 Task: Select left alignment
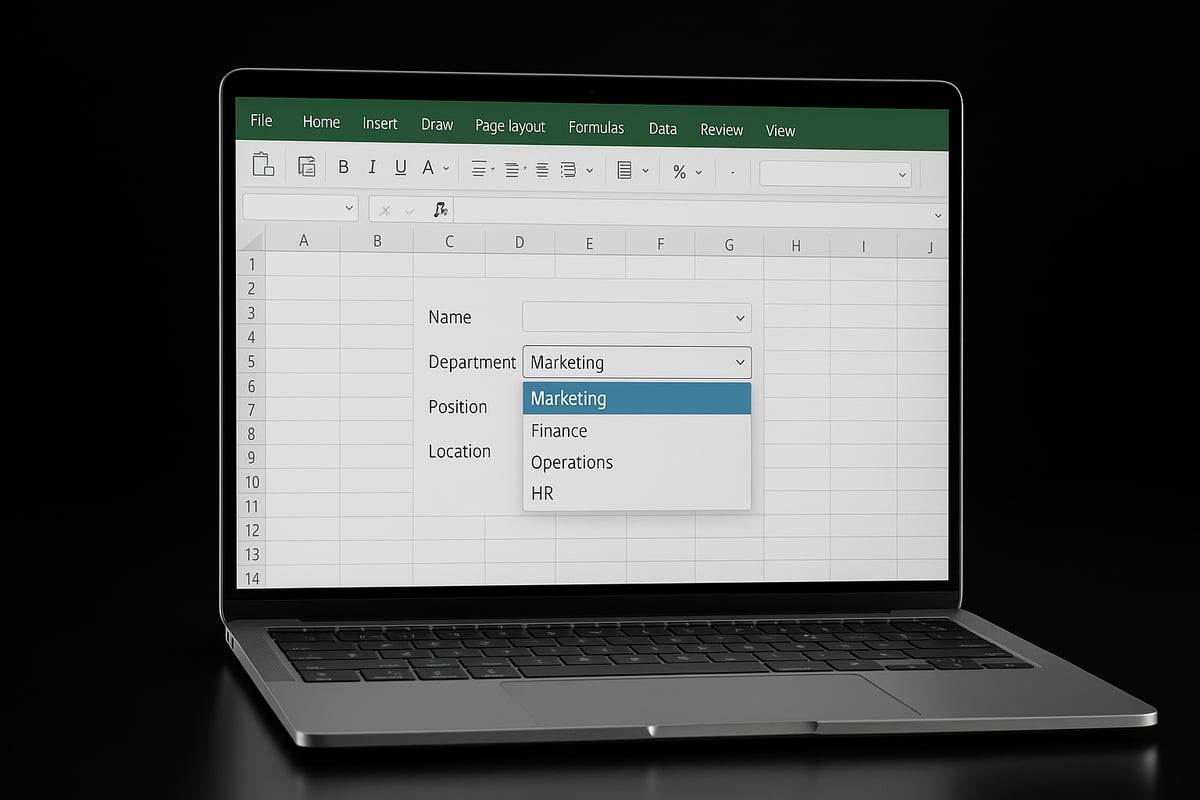[x=478, y=168]
